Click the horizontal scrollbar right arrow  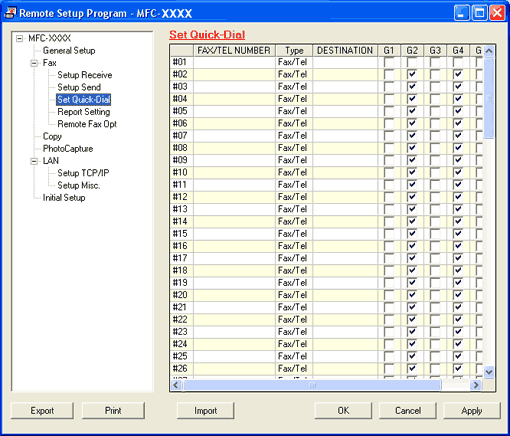(476, 385)
